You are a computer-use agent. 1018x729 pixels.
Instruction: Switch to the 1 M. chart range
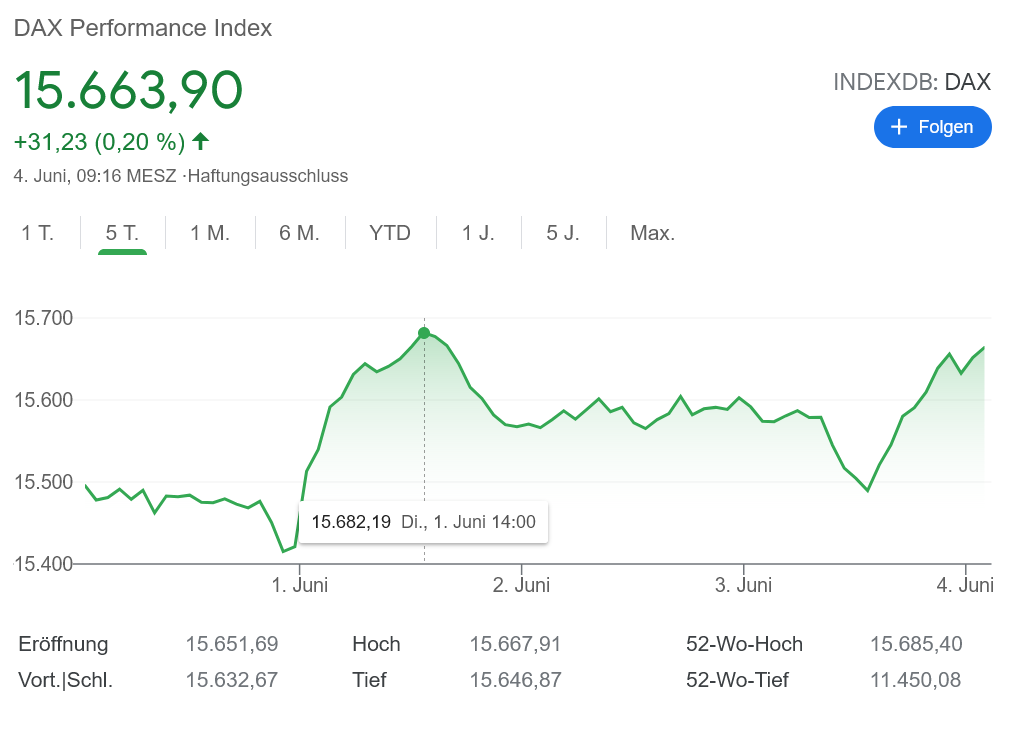(x=210, y=233)
